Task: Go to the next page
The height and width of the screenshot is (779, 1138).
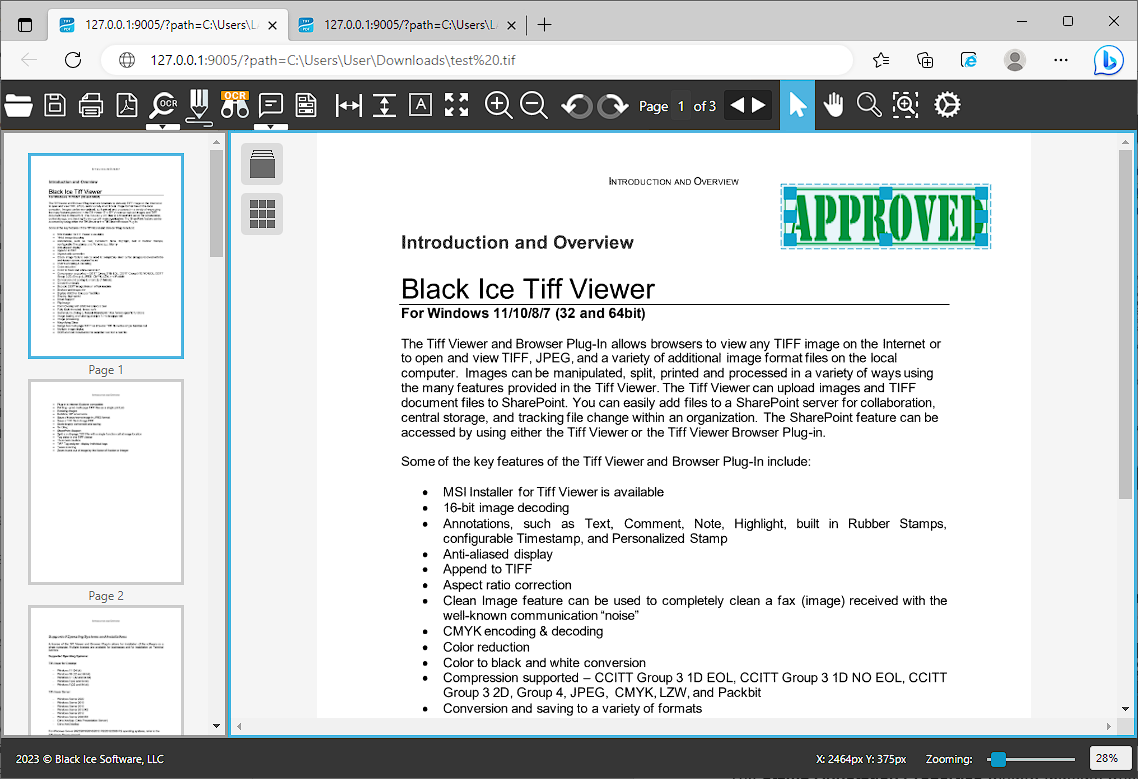Action: coord(758,105)
